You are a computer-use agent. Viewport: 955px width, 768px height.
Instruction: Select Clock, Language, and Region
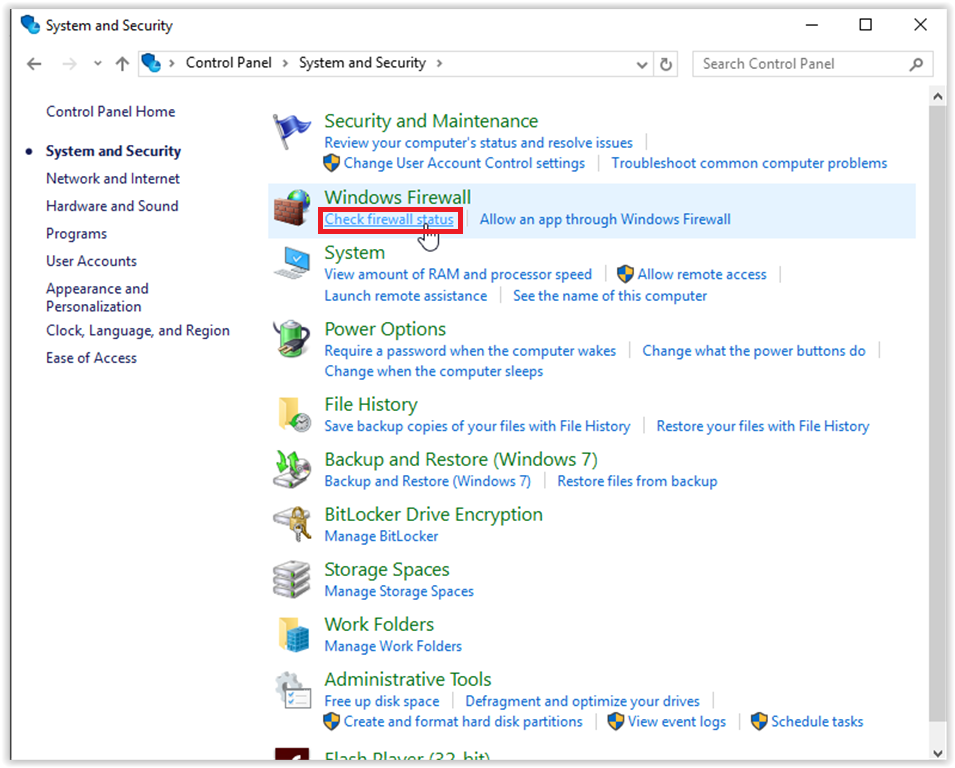[x=138, y=331]
